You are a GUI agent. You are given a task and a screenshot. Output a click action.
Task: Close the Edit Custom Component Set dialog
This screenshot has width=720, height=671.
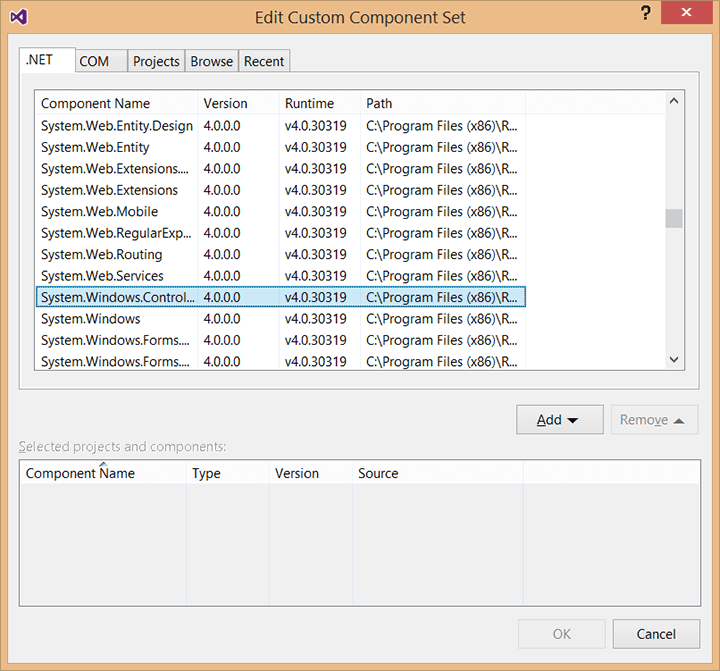[686, 12]
